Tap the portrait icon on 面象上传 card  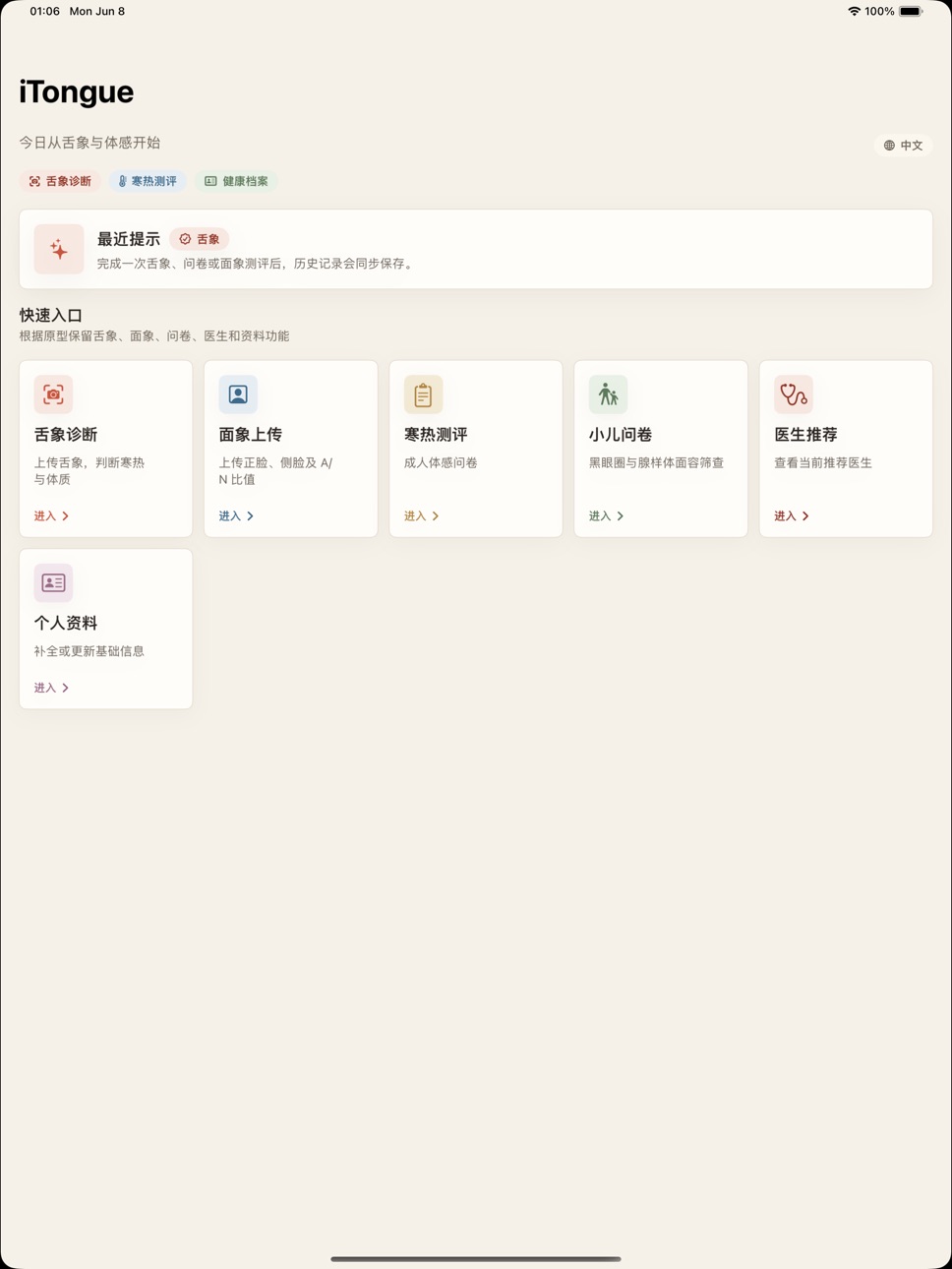pos(238,394)
